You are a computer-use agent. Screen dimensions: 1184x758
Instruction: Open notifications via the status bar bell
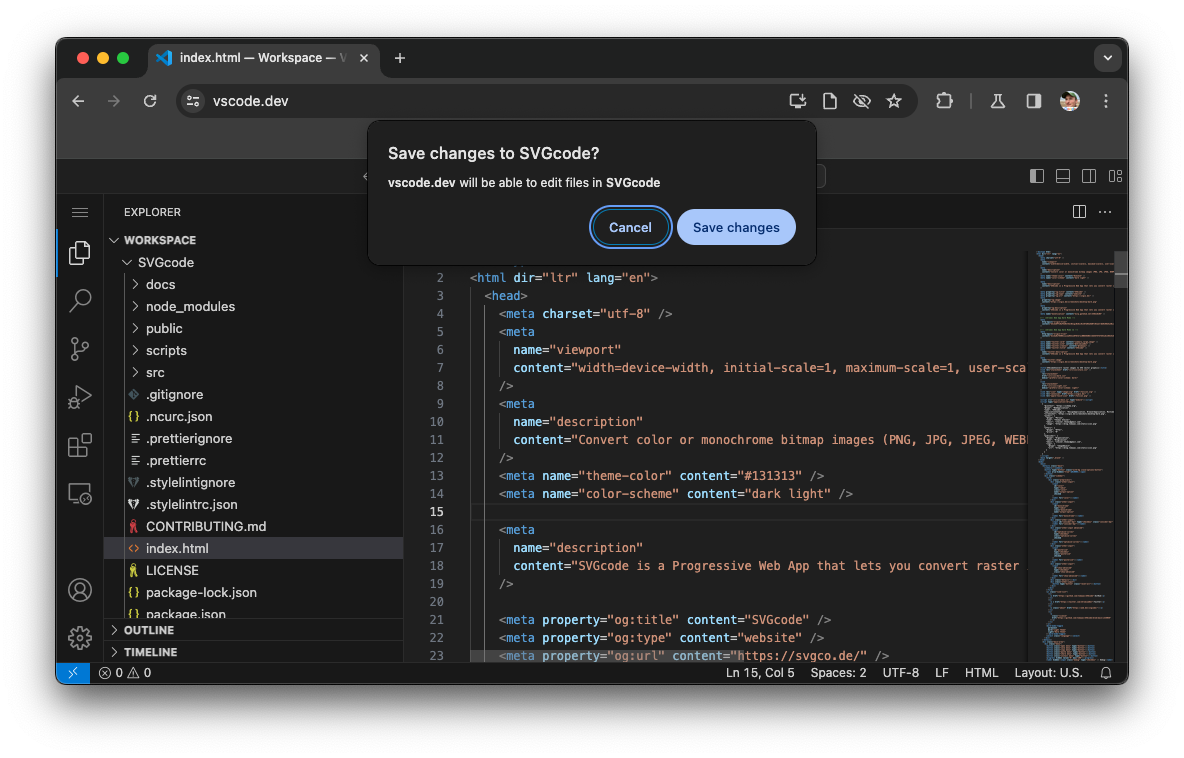[1105, 672]
